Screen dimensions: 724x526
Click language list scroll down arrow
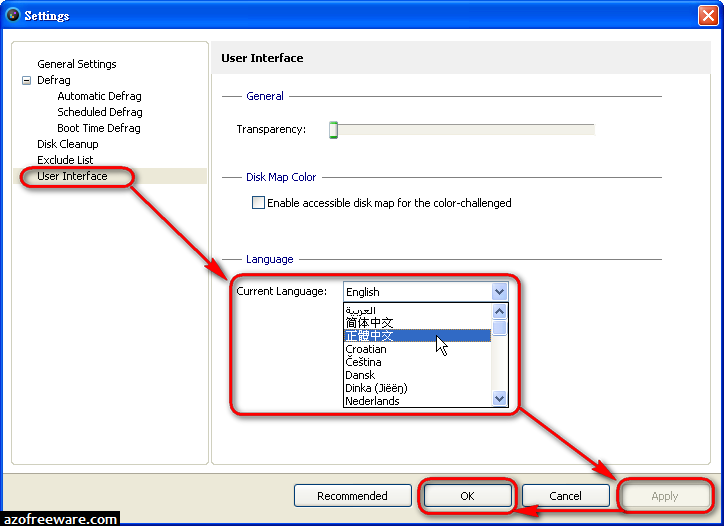(499, 398)
